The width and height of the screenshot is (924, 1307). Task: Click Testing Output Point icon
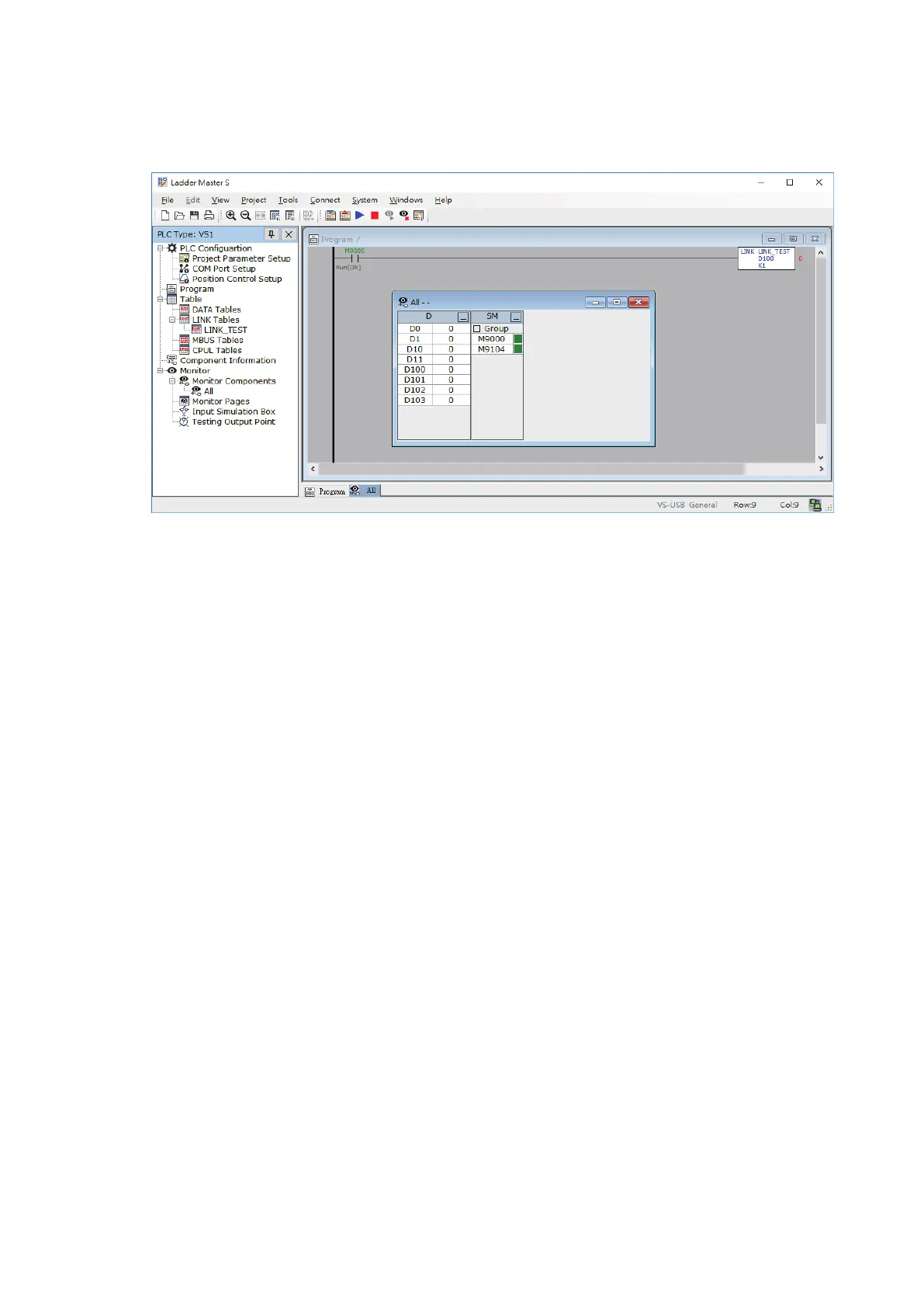point(184,421)
